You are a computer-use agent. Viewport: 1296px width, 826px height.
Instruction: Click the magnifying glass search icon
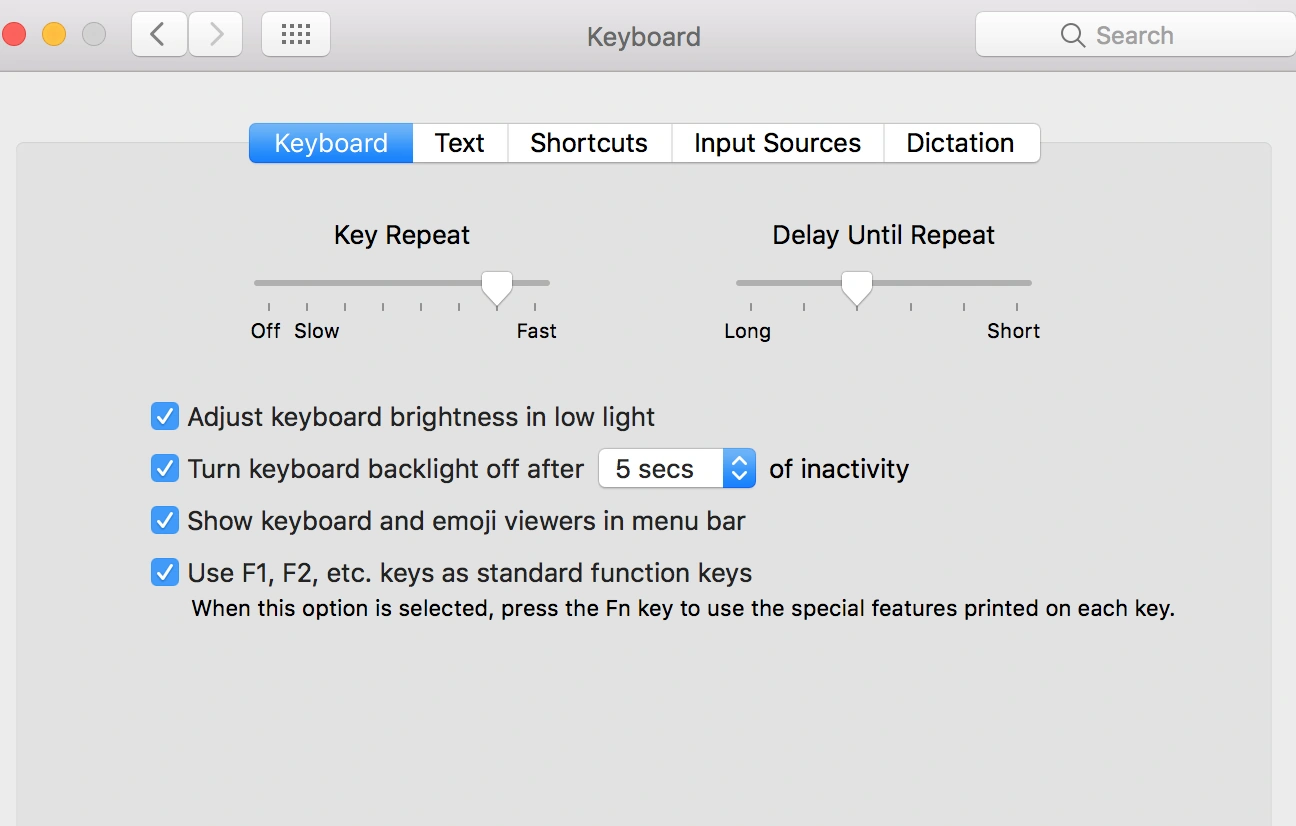coord(1073,36)
